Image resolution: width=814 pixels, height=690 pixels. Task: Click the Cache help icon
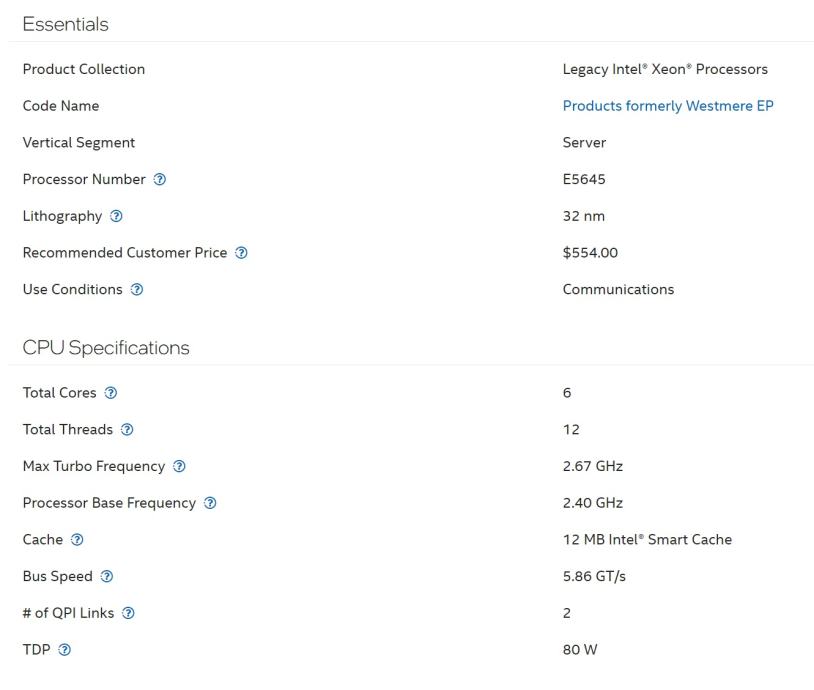[77, 540]
